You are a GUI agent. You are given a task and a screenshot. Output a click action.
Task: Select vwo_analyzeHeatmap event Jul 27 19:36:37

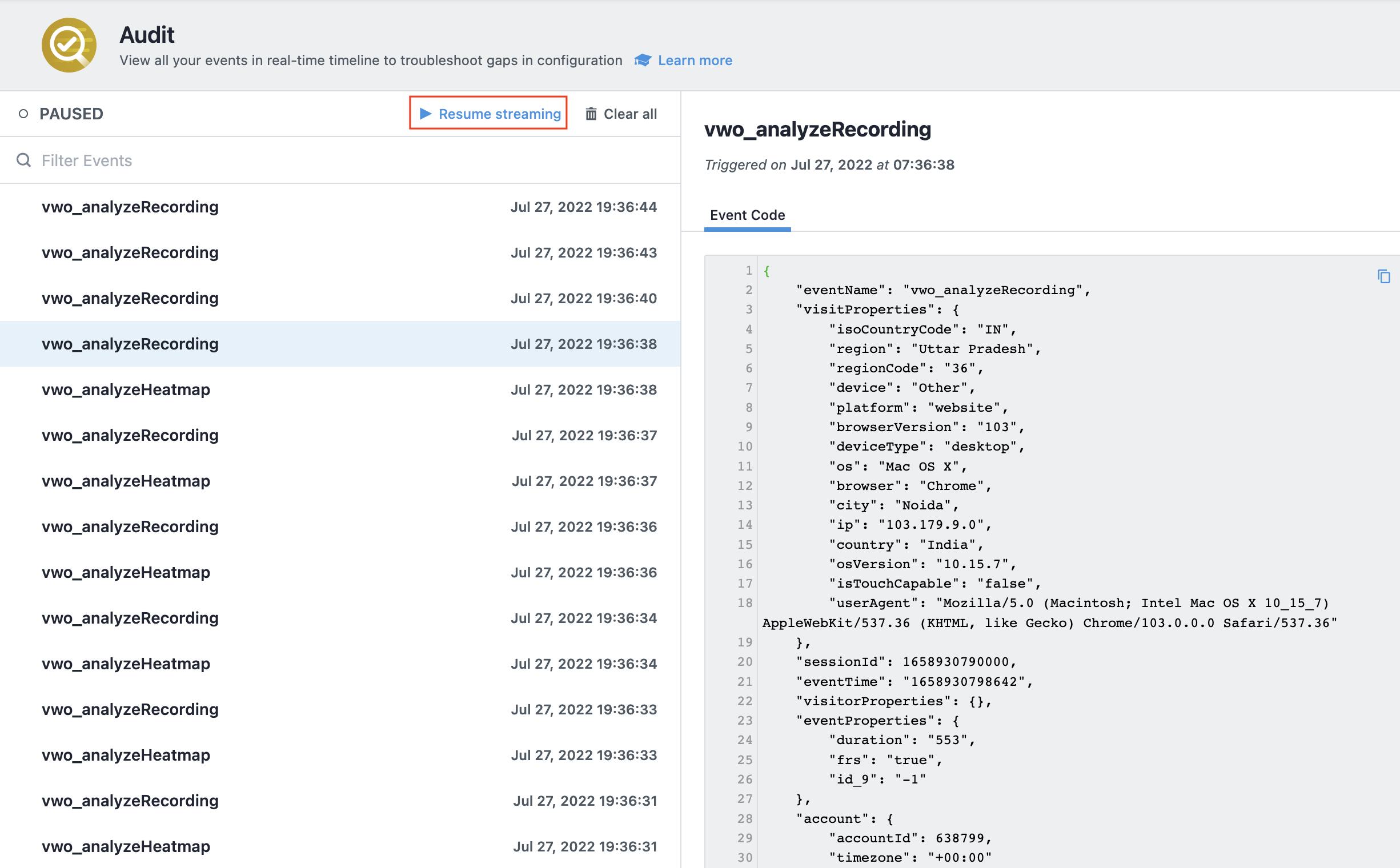click(341, 481)
